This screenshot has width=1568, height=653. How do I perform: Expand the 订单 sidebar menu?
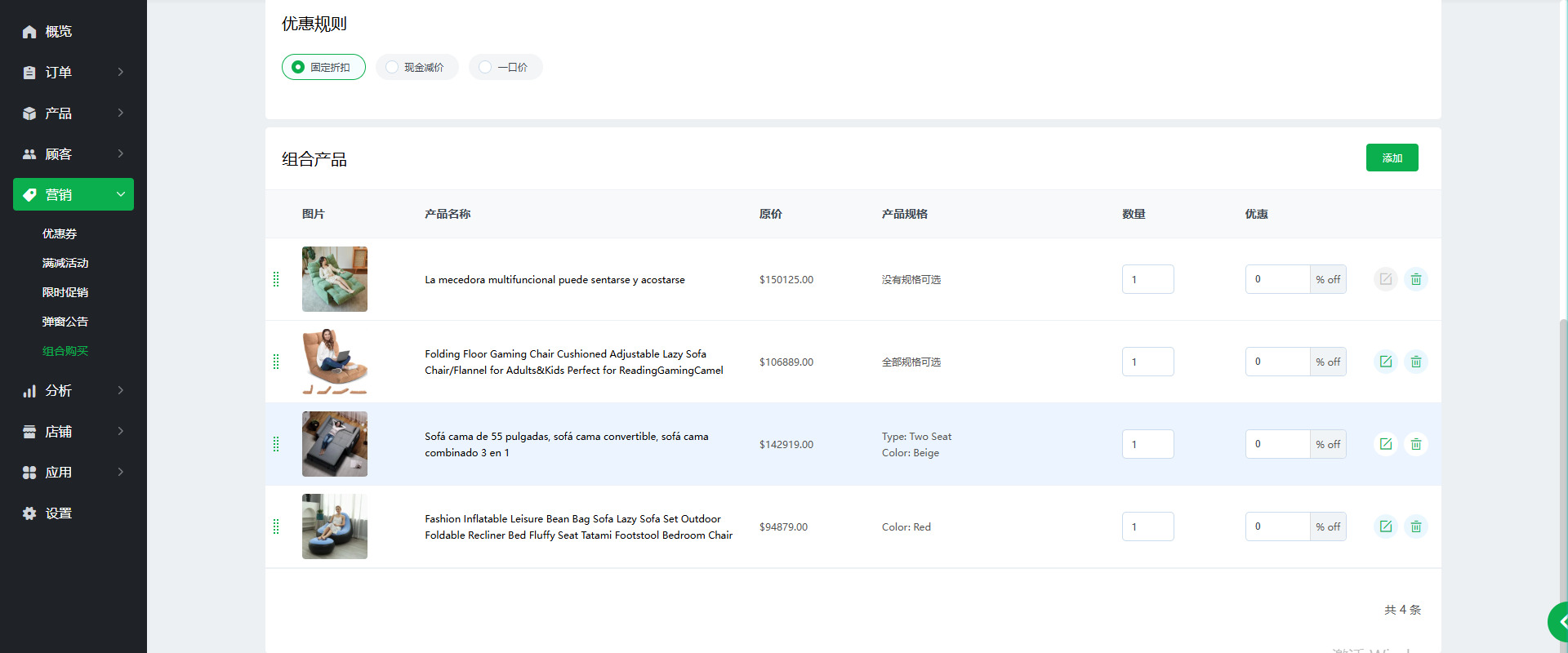point(73,73)
